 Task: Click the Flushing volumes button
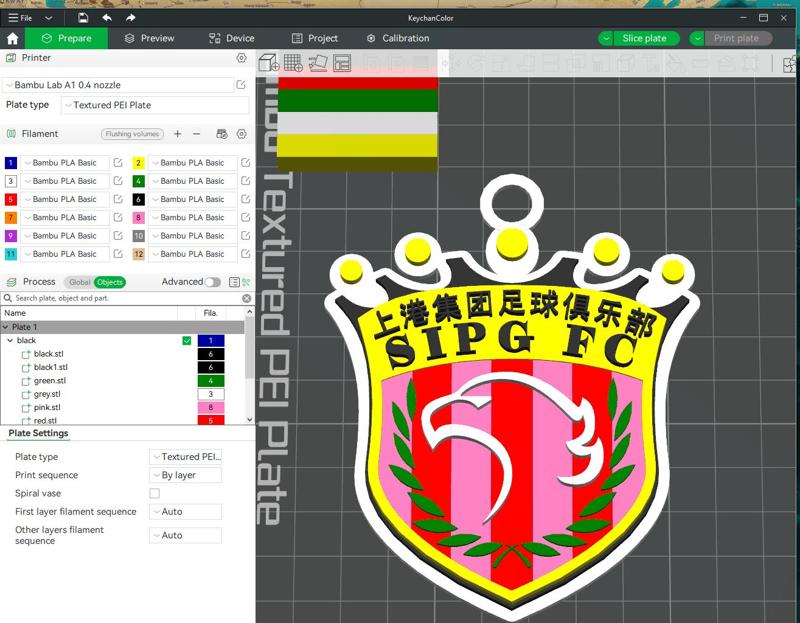click(132, 134)
